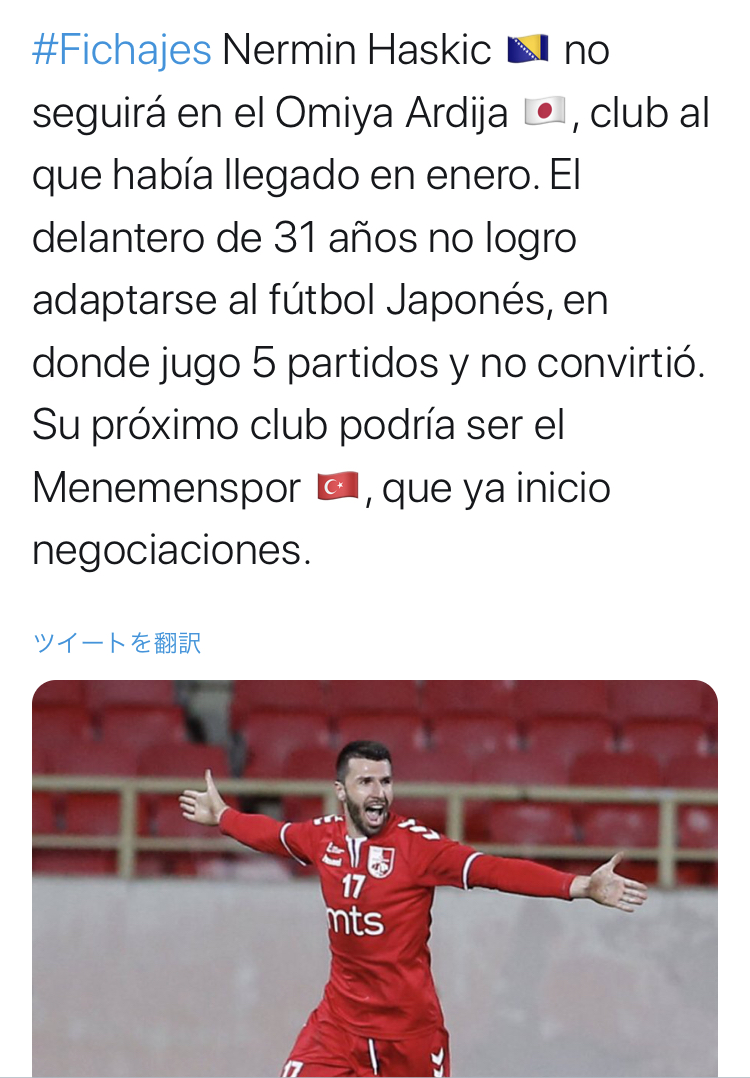The width and height of the screenshot is (750, 1078).
Task: Open the #Fichajes hashtag link
Action: tap(122, 51)
